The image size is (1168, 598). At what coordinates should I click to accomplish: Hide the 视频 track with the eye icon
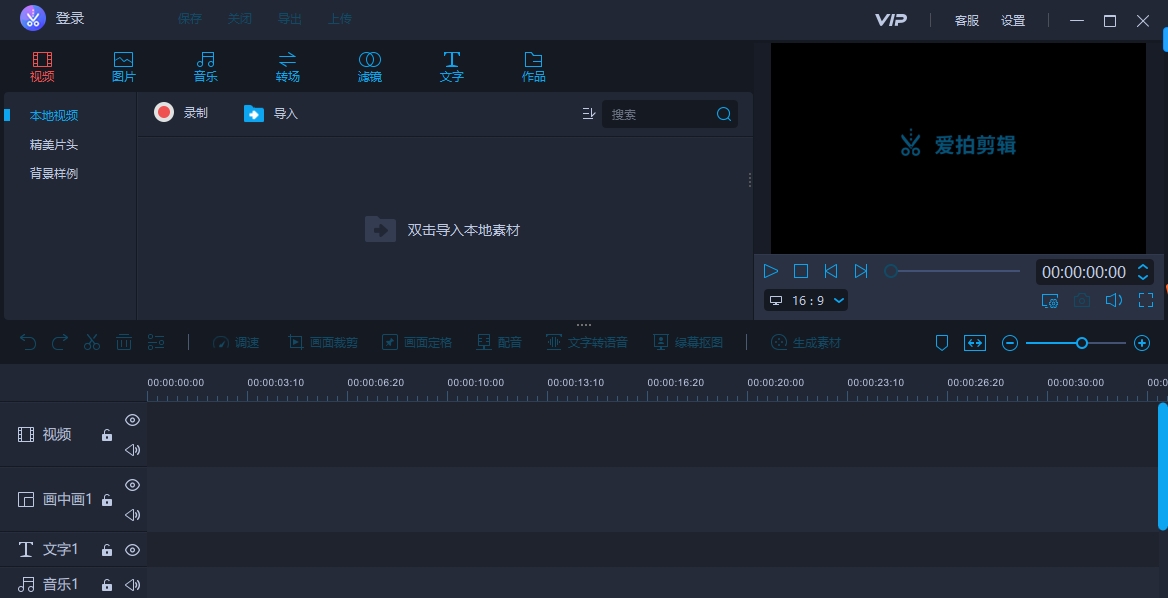(133, 420)
